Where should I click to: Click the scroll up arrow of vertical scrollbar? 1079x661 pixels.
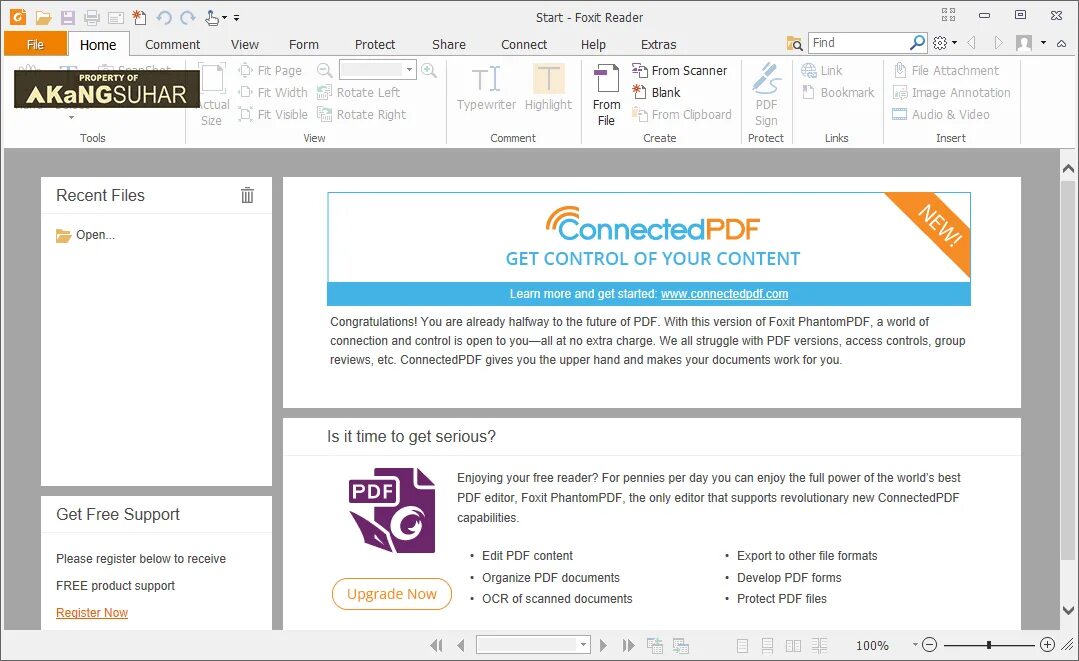(x=1068, y=168)
